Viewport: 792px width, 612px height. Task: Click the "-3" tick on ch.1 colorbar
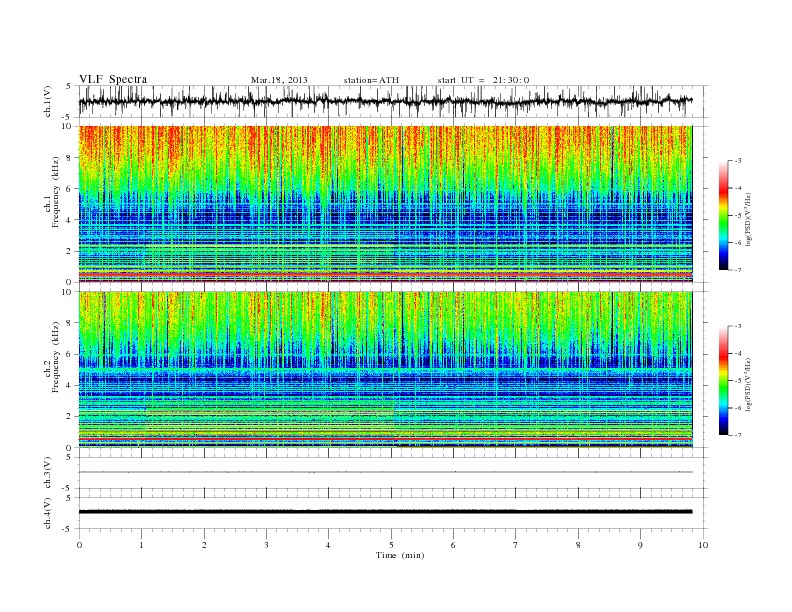(738, 161)
